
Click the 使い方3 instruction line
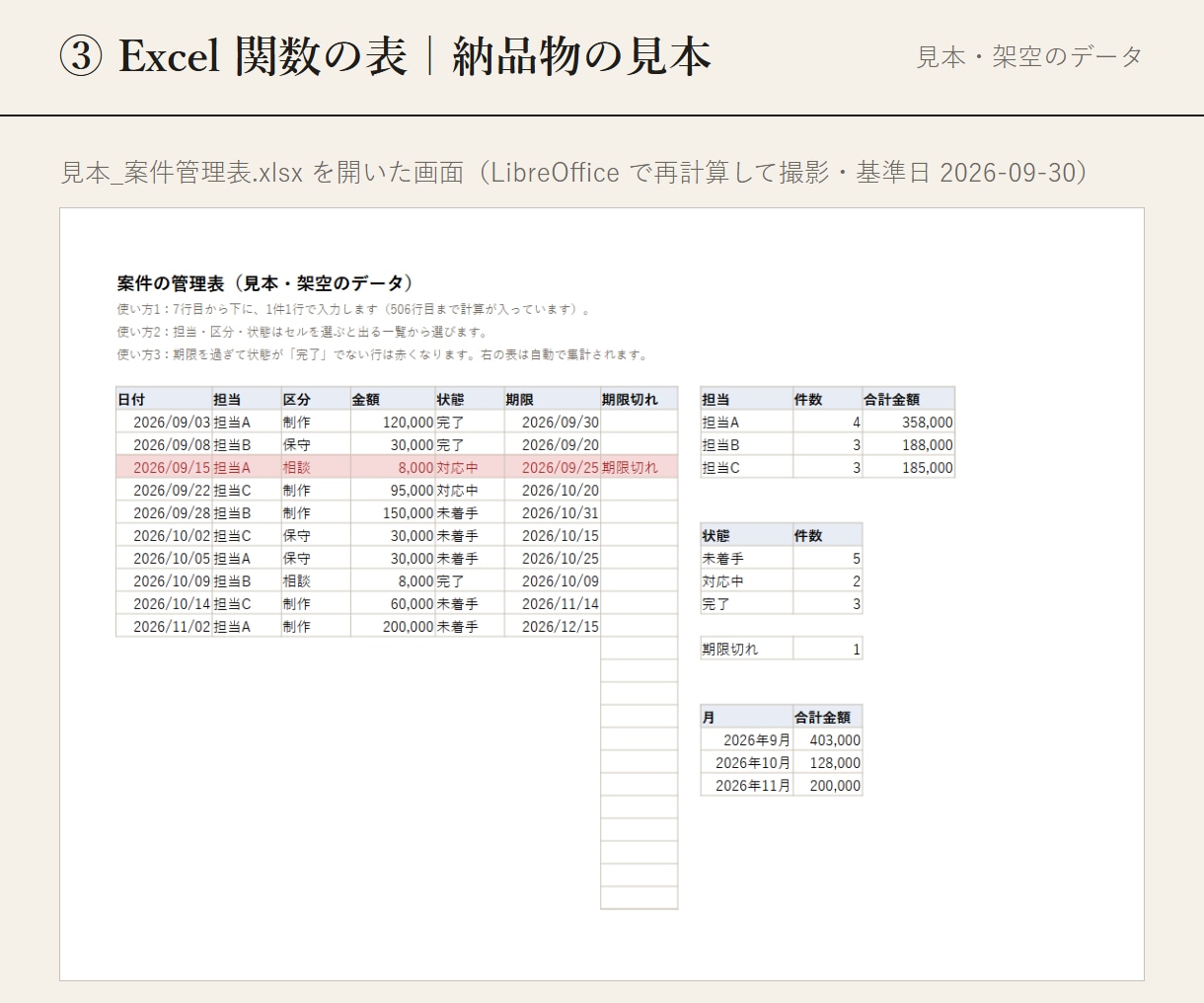(x=383, y=354)
